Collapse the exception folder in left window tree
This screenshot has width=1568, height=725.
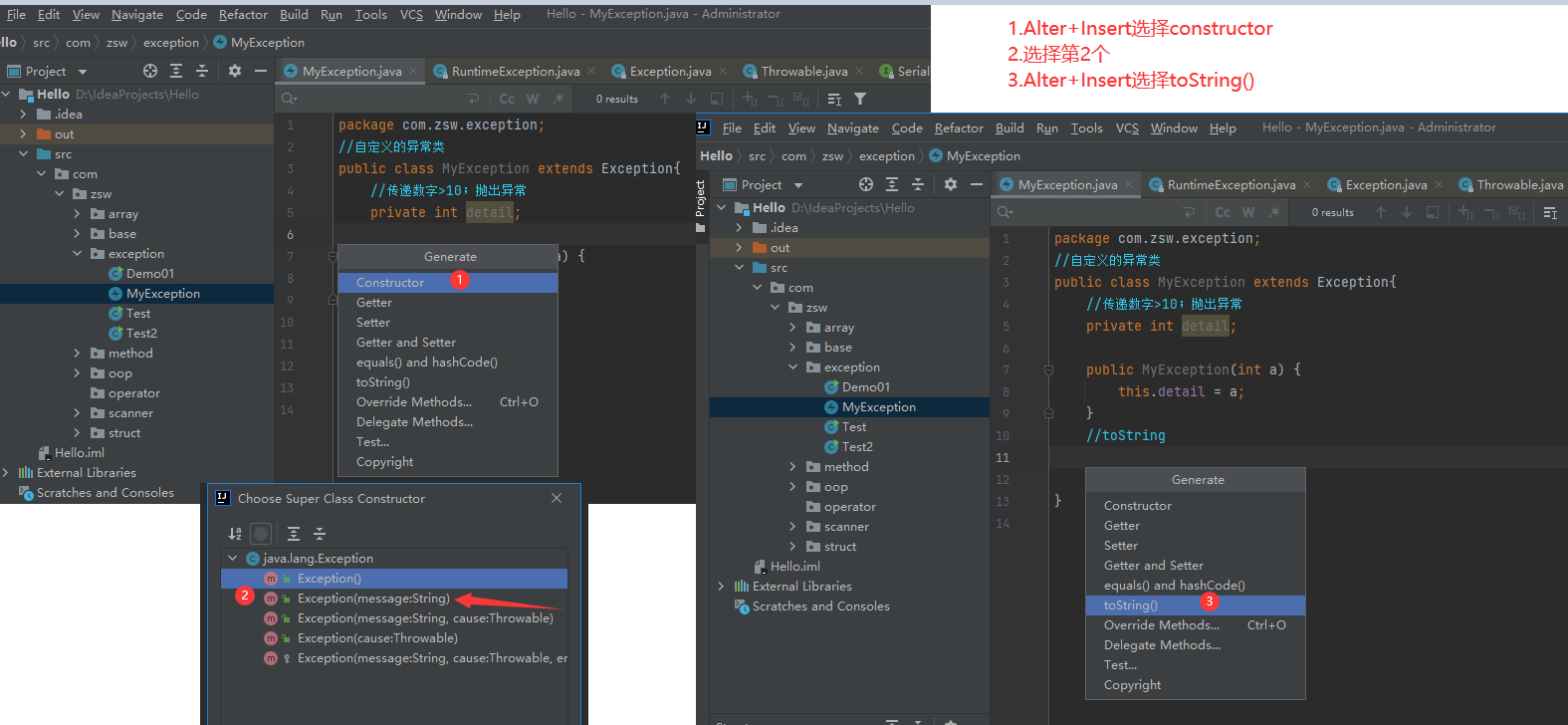click(77, 253)
